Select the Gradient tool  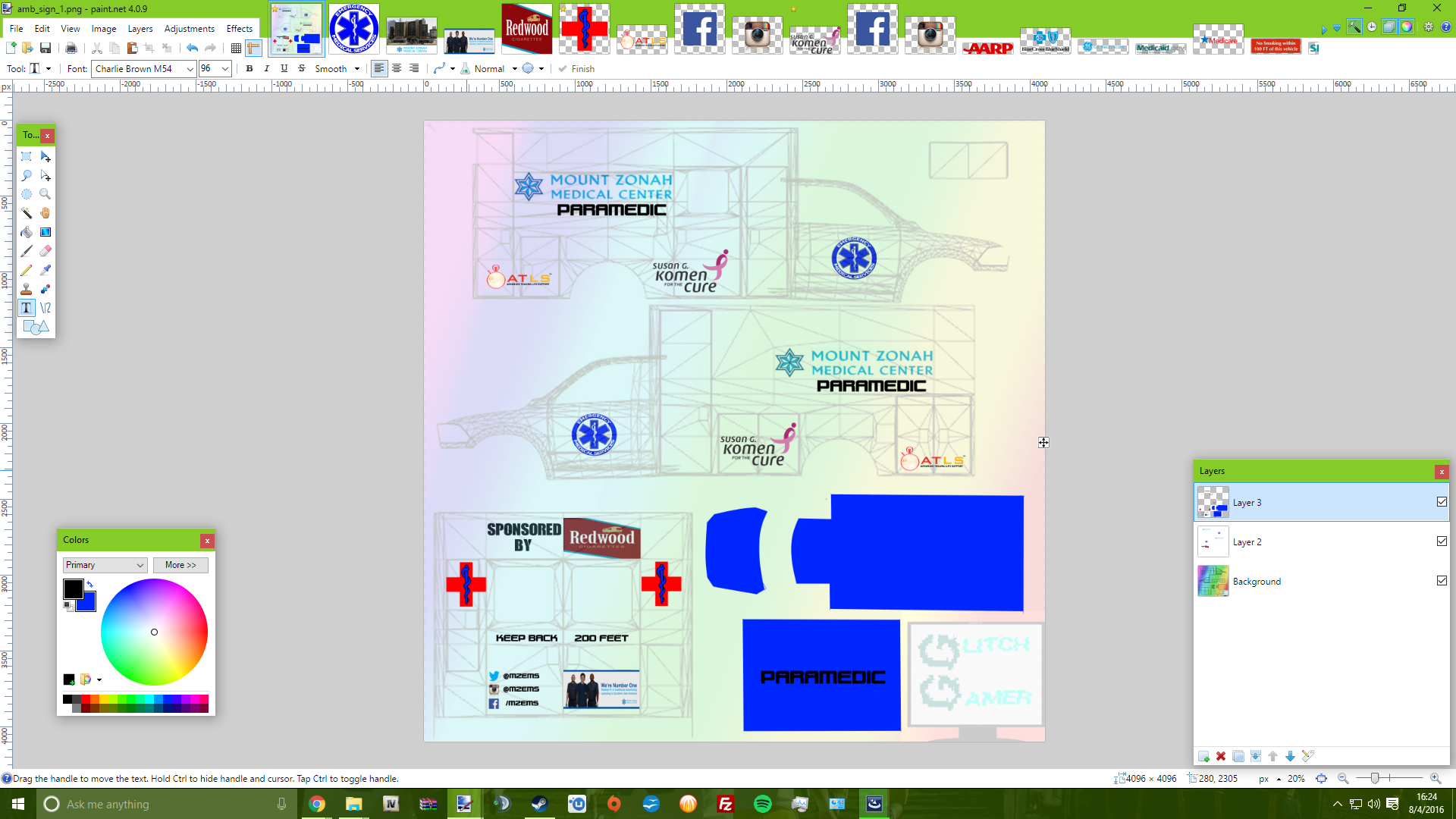coord(45,232)
